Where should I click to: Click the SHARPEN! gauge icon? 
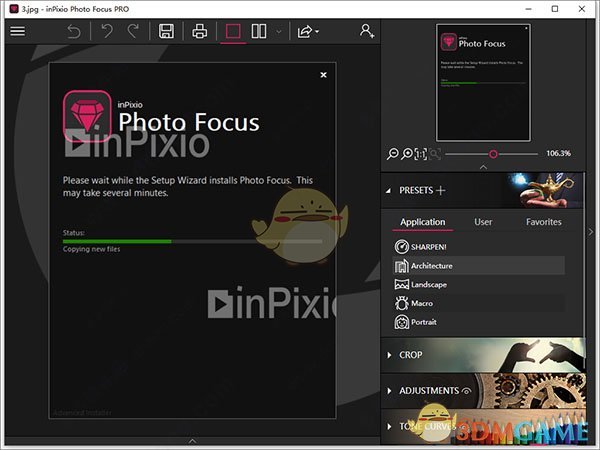[401, 247]
